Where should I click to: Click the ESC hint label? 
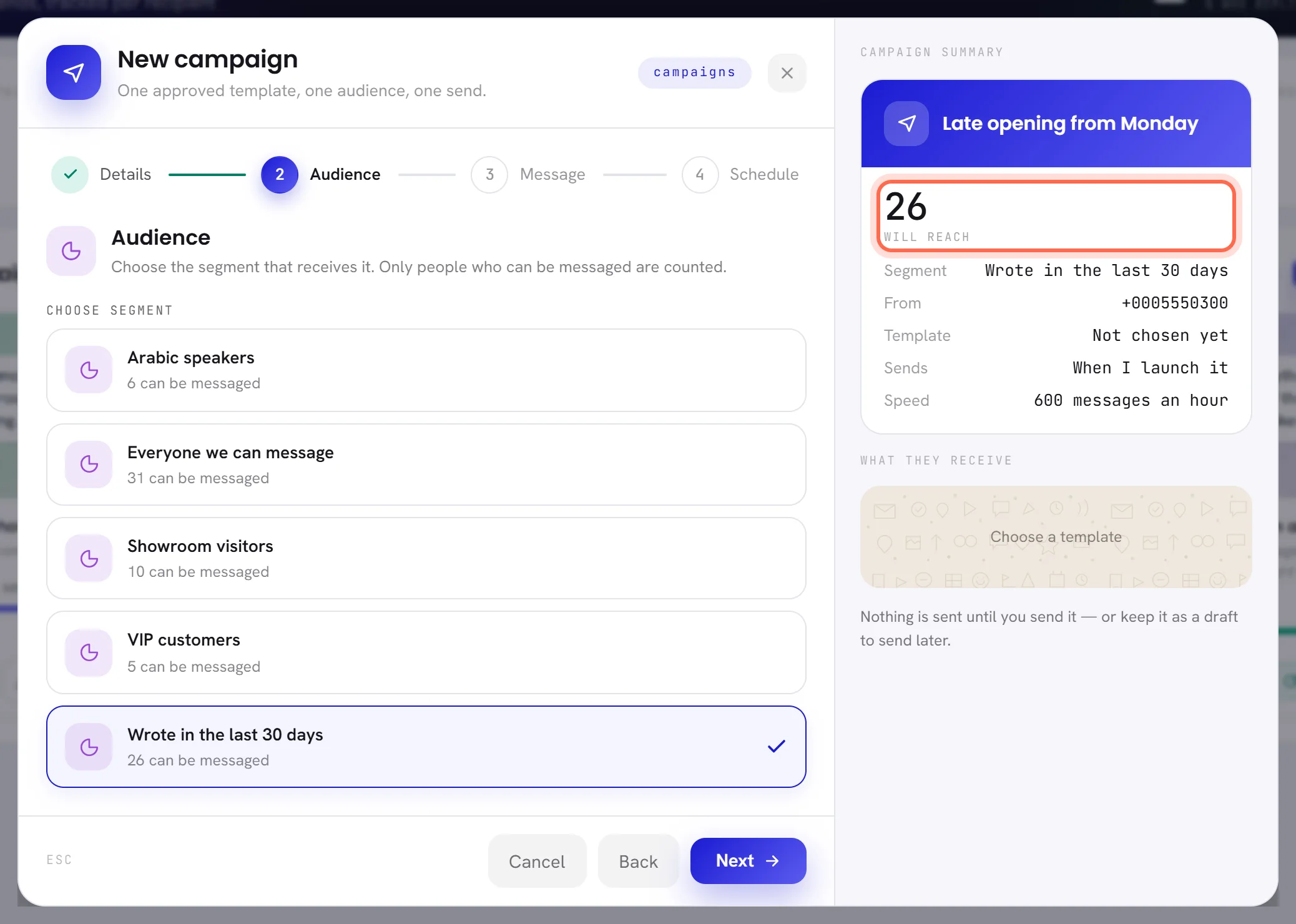point(59,860)
